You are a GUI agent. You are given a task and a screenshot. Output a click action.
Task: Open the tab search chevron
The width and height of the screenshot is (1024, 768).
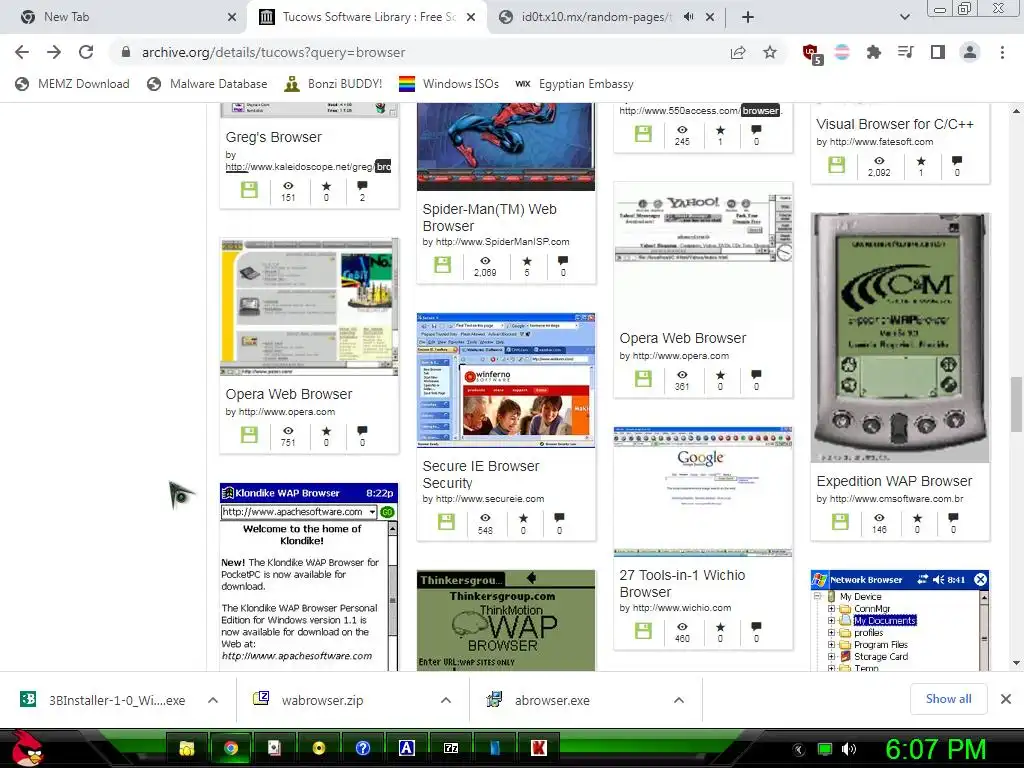tap(904, 17)
